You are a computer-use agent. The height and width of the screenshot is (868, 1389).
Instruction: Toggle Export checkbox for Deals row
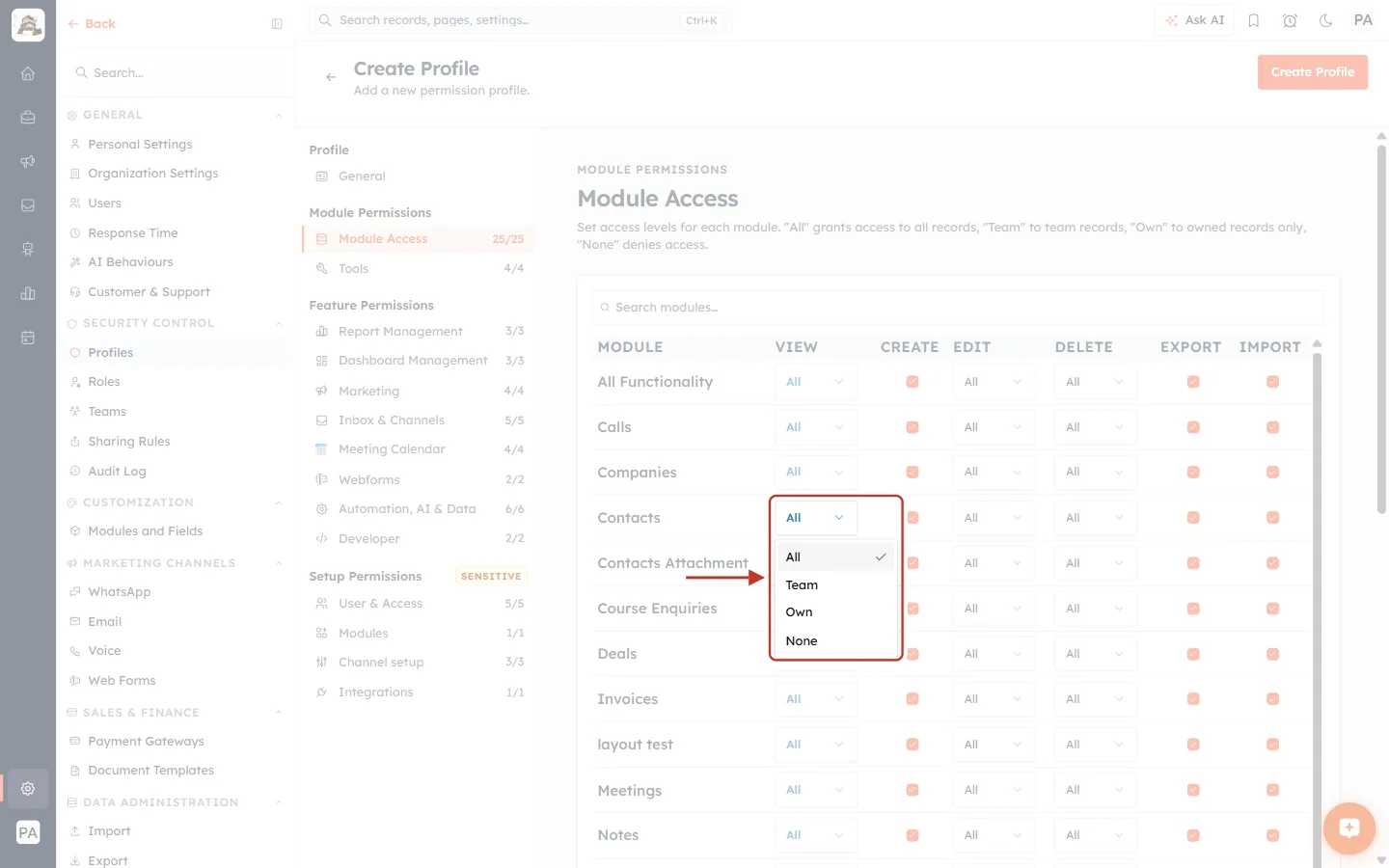pos(1193,654)
